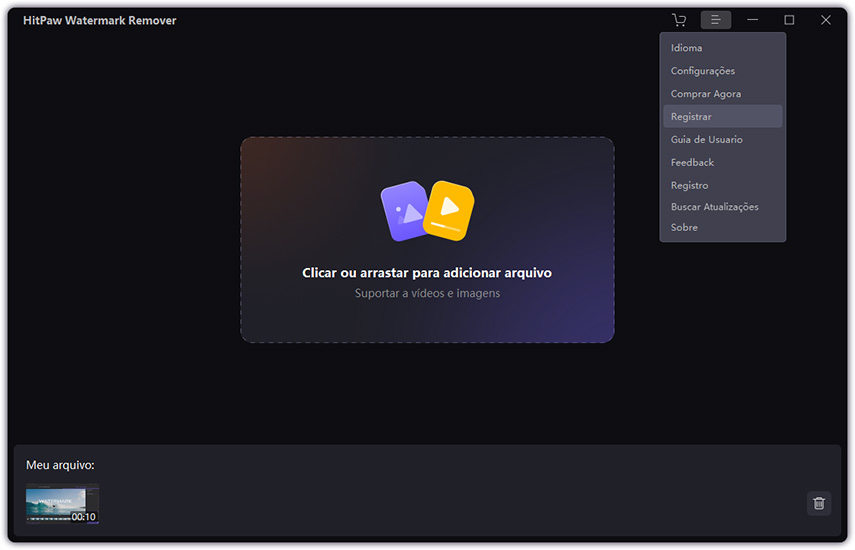Image resolution: width=855 pixels, height=550 pixels.
Task: Select Buscar Atualizações
Action: tap(722, 207)
